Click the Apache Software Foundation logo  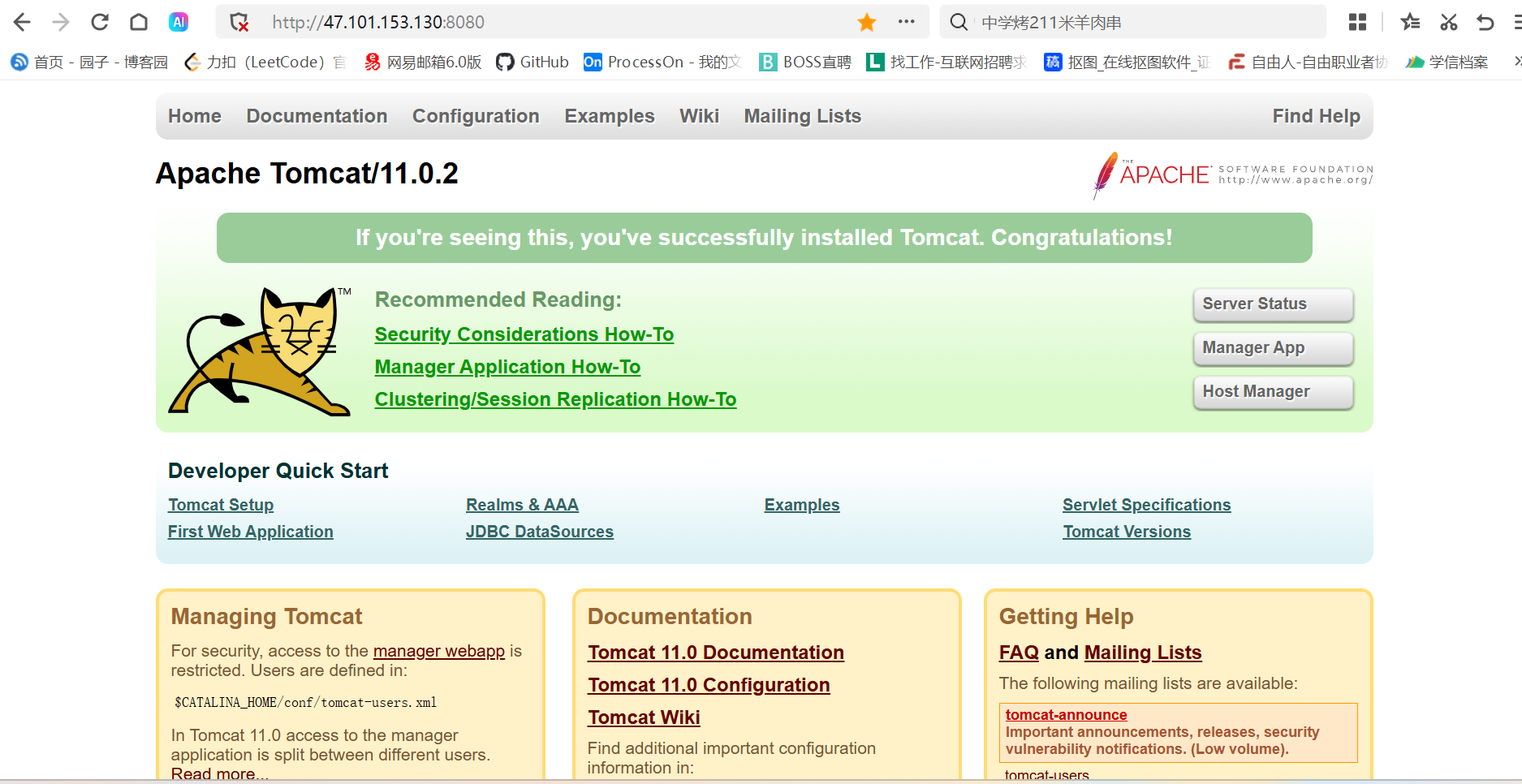pyautogui.click(x=1233, y=174)
